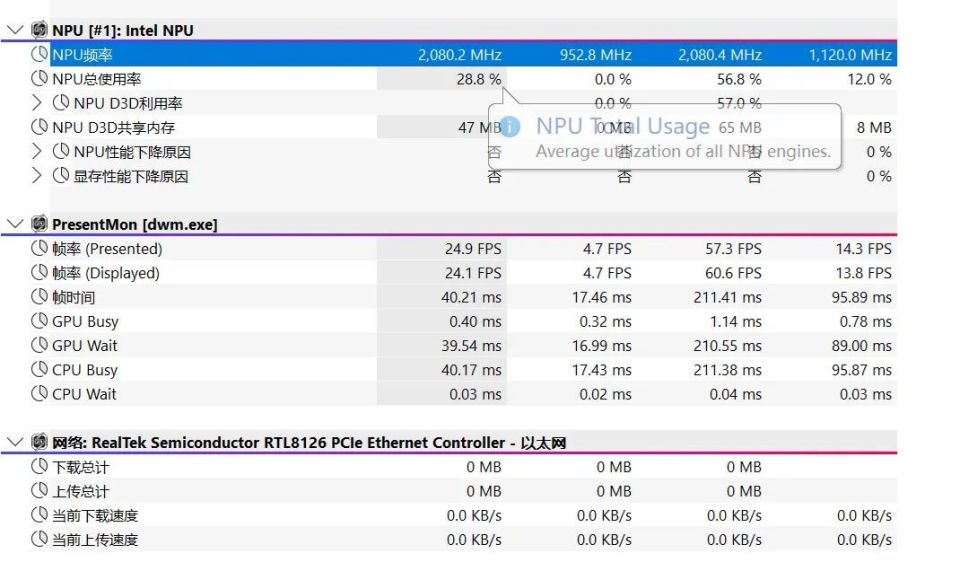Screen dimensions: 960x571
Task: Select the CPU Wait sensor row
Action: [84, 394]
